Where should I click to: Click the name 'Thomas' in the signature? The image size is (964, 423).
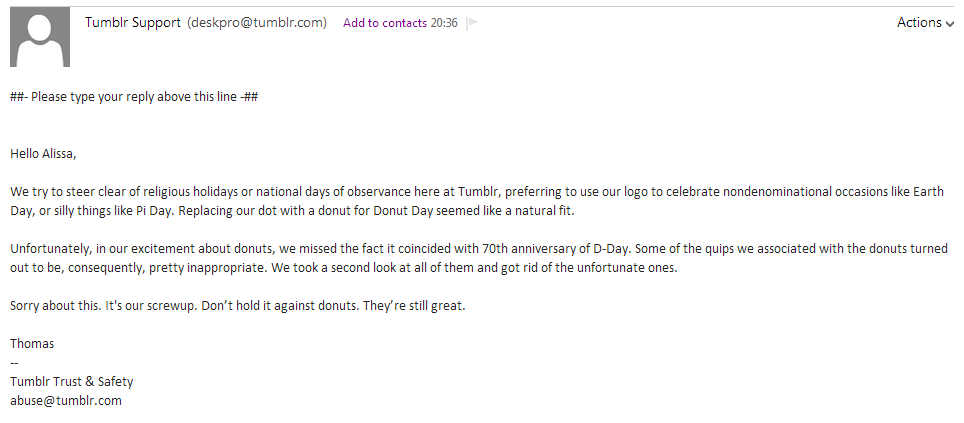[32, 344]
